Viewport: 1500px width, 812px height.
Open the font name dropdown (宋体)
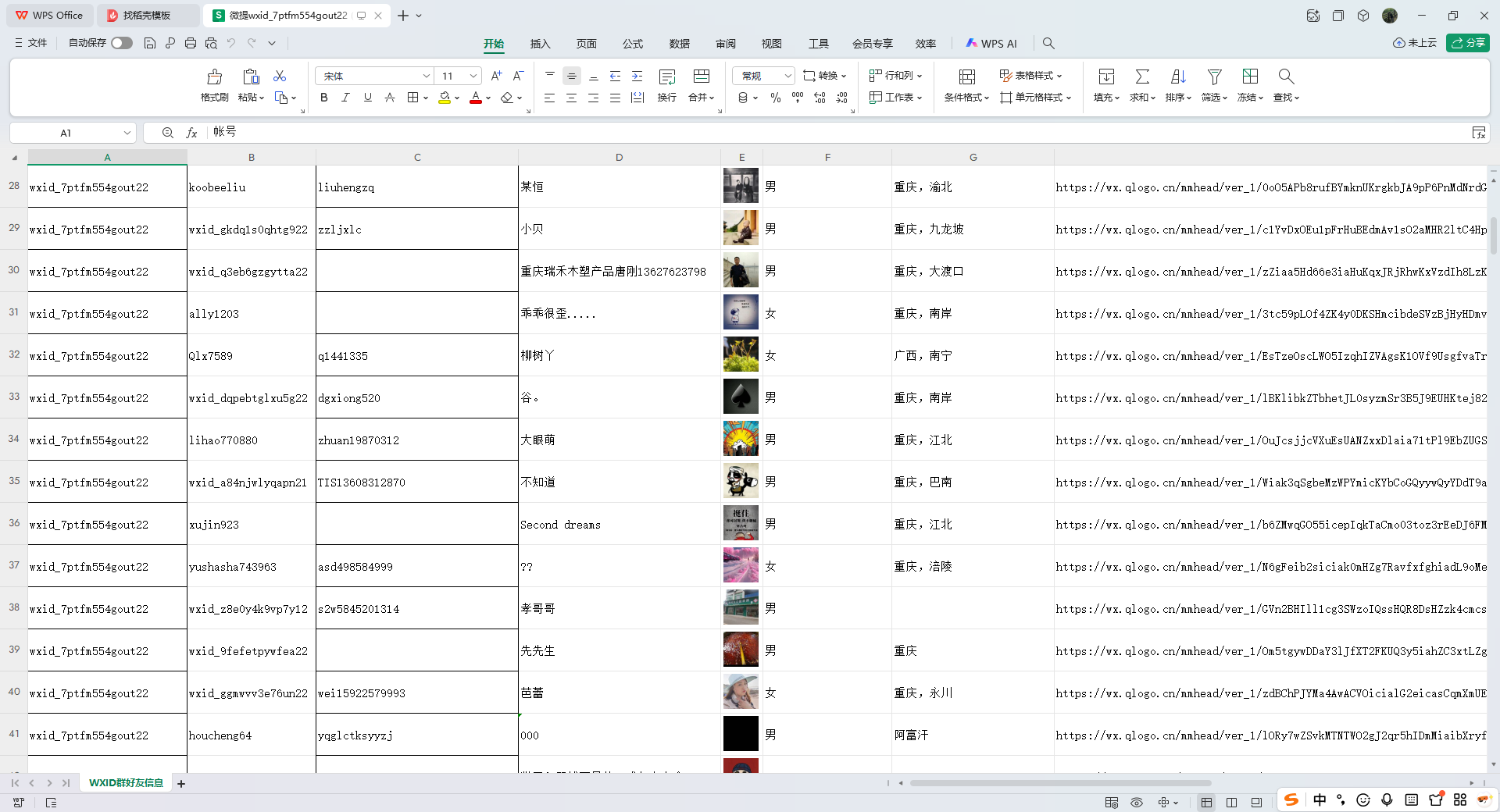(426, 76)
